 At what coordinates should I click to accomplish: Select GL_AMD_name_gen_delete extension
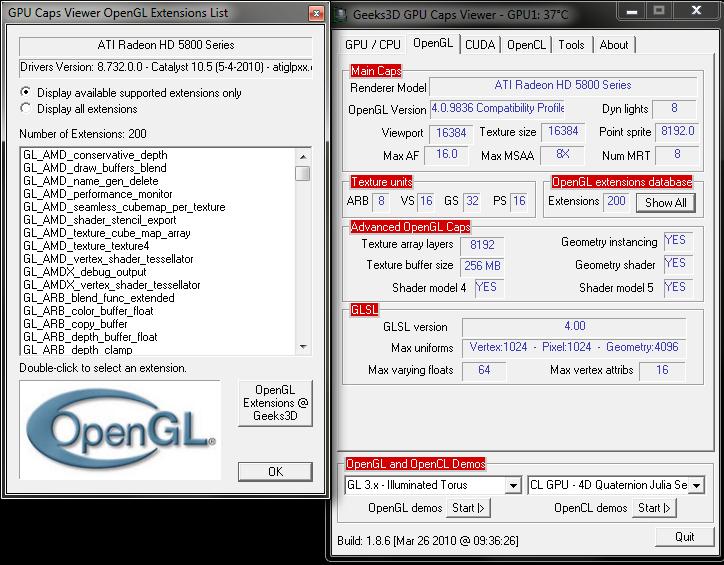91,181
